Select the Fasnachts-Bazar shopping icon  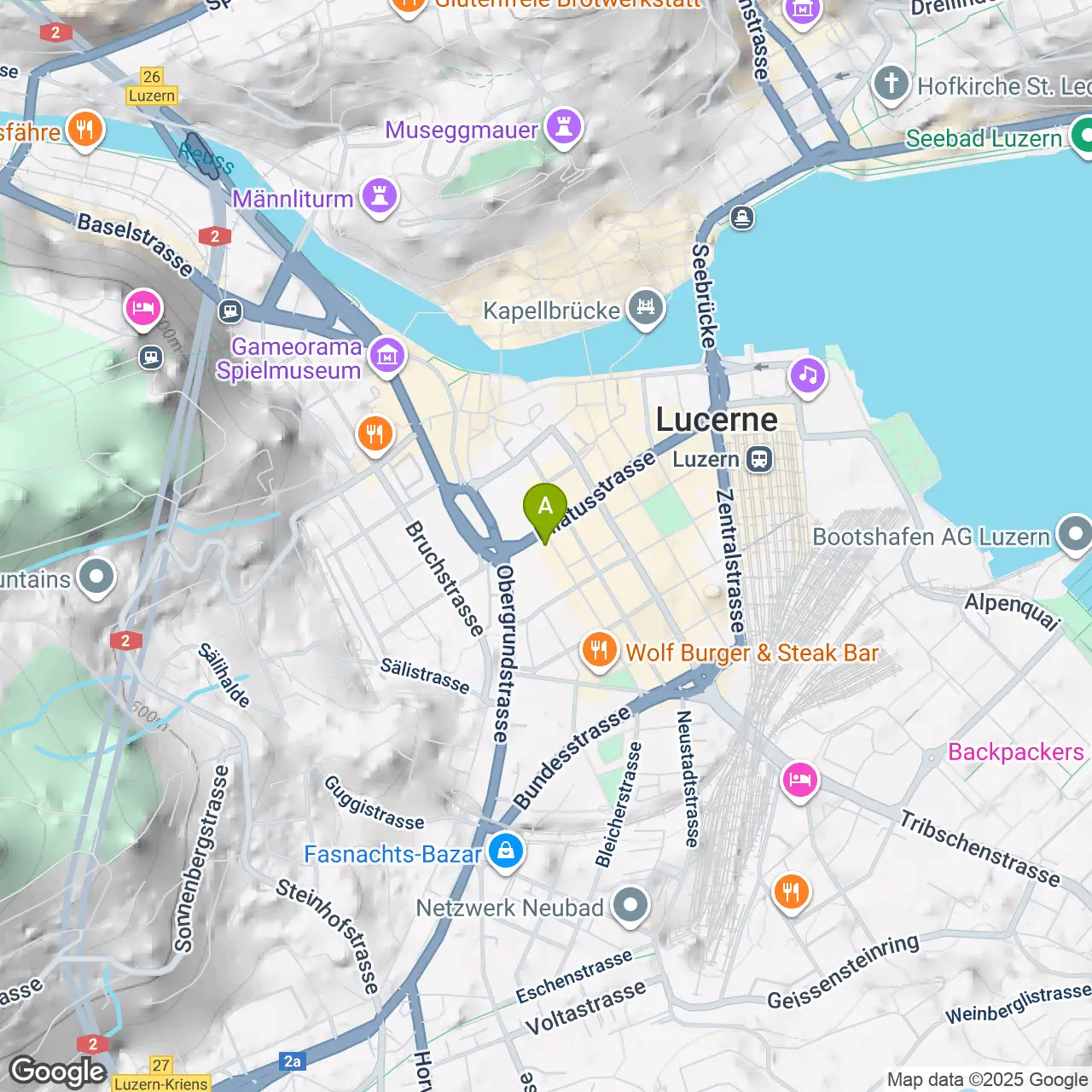(x=506, y=851)
